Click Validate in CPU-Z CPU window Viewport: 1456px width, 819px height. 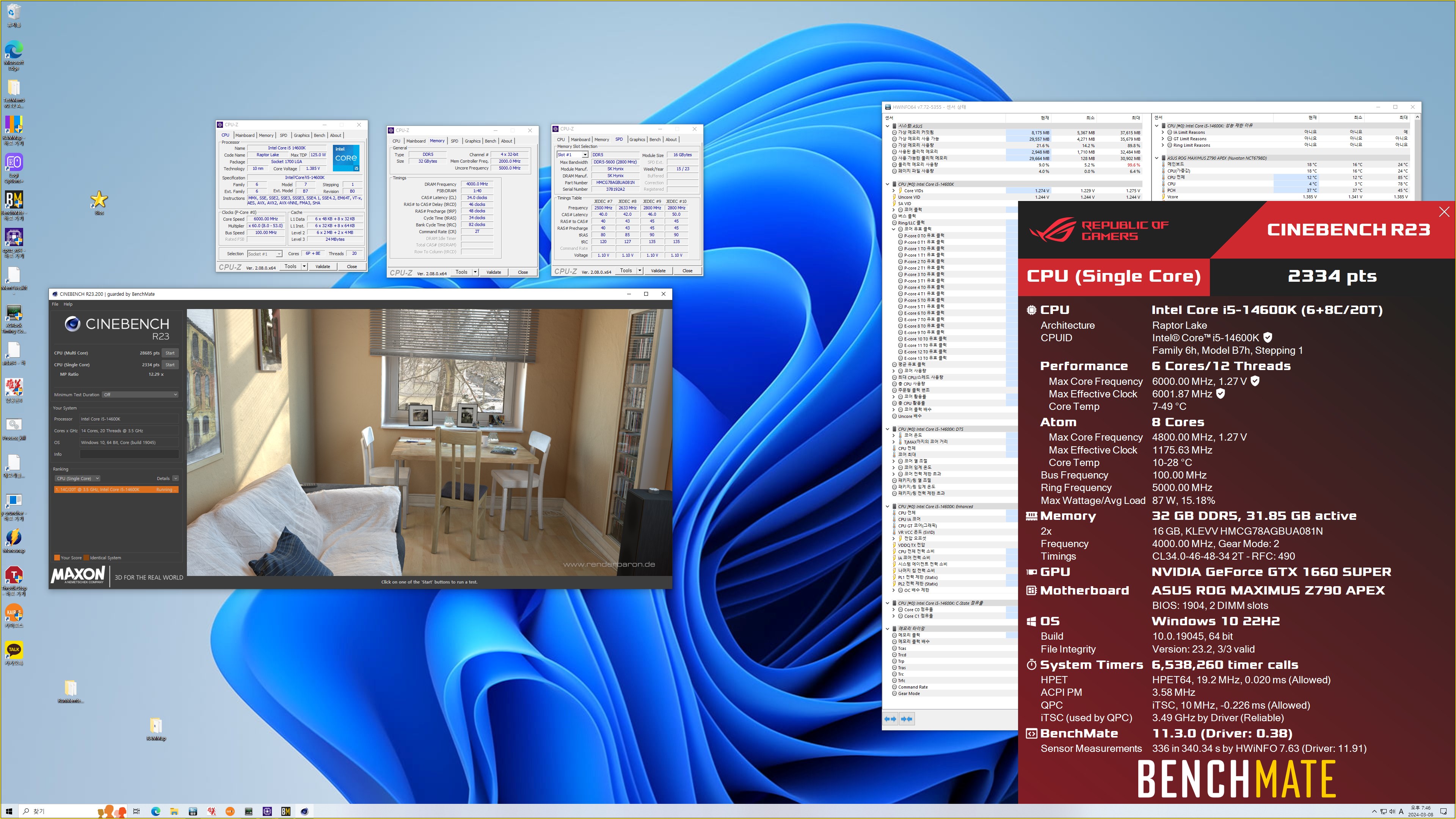[x=323, y=266]
